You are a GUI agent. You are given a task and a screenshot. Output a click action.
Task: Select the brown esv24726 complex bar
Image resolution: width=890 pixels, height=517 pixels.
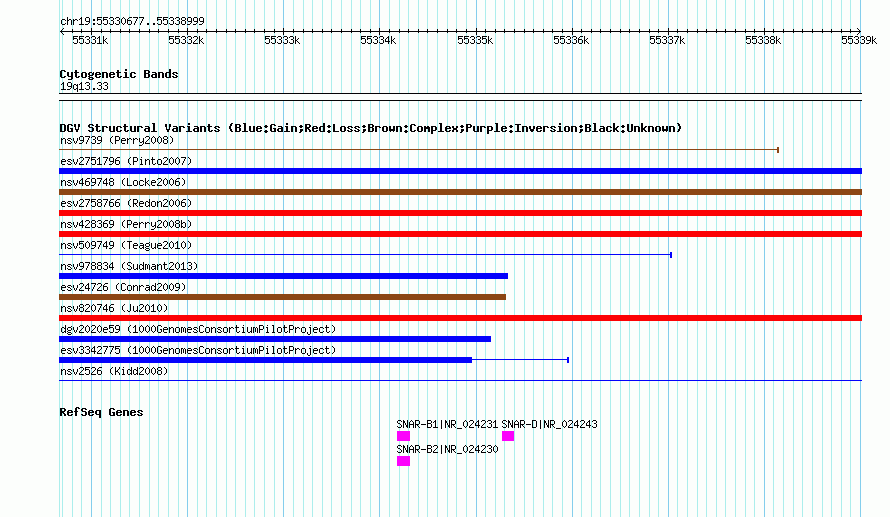282,297
